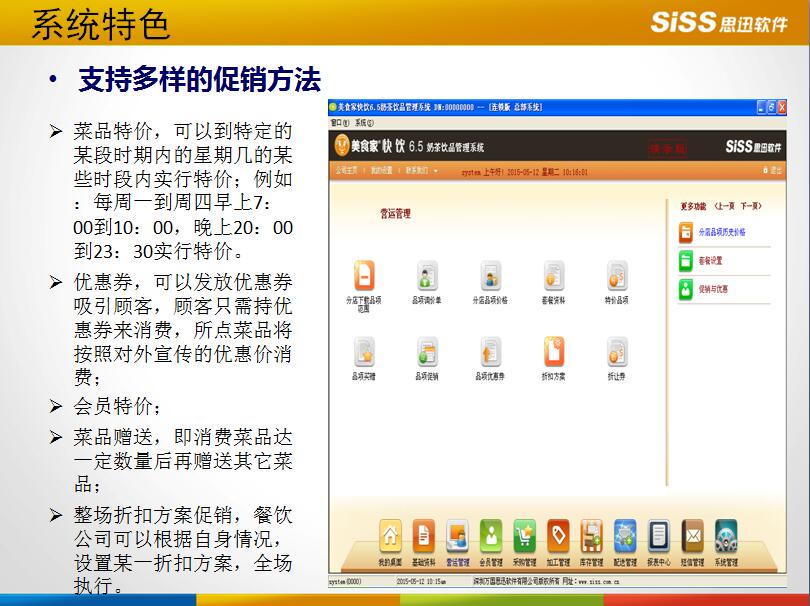Click 下一页 in 更多功能 panel
810x606 pixels.
[x=750, y=206]
